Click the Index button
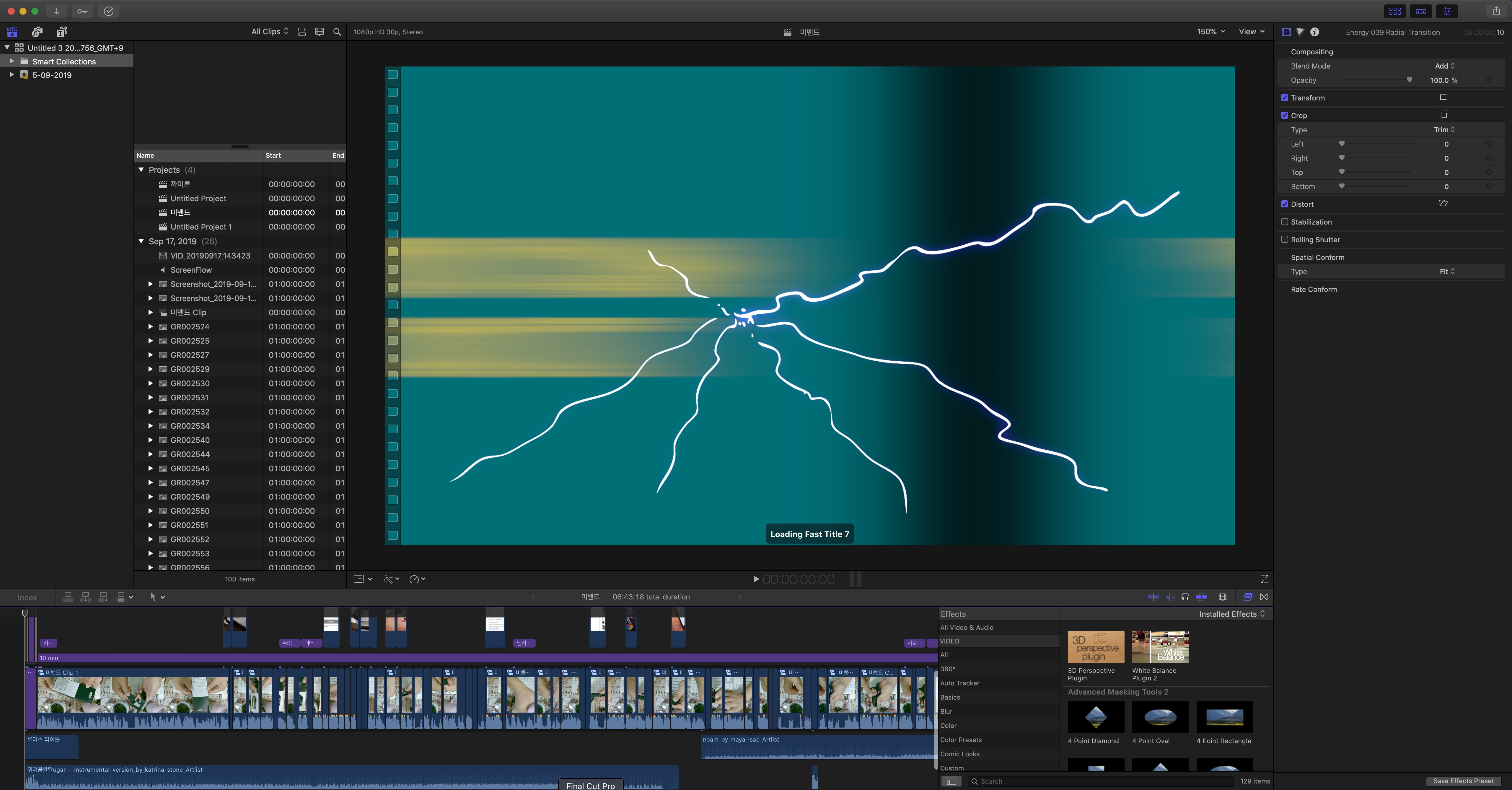The image size is (1512, 790). click(27, 597)
